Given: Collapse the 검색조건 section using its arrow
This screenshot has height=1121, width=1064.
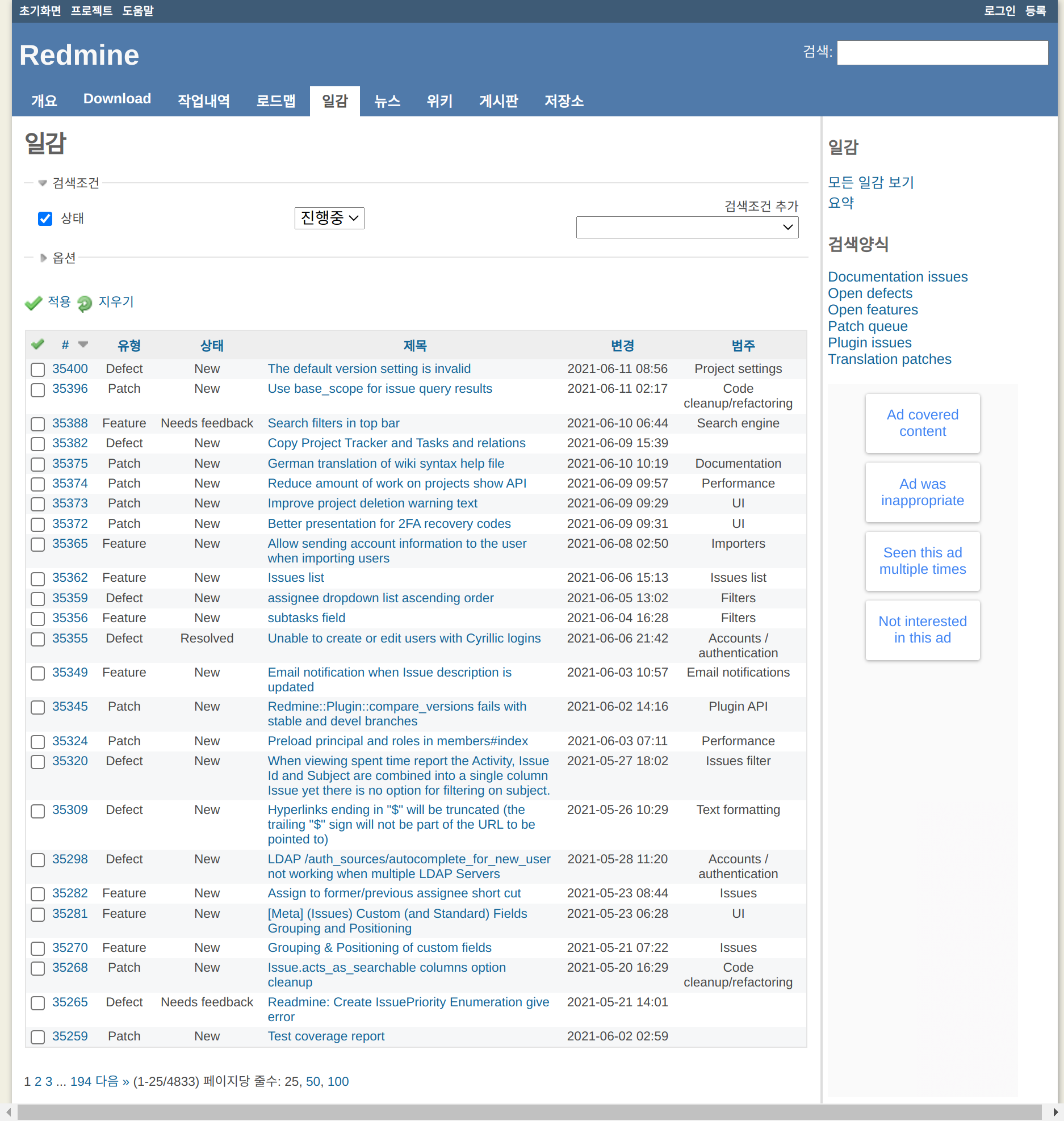Looking at the screenshot, I should (42, 183).
